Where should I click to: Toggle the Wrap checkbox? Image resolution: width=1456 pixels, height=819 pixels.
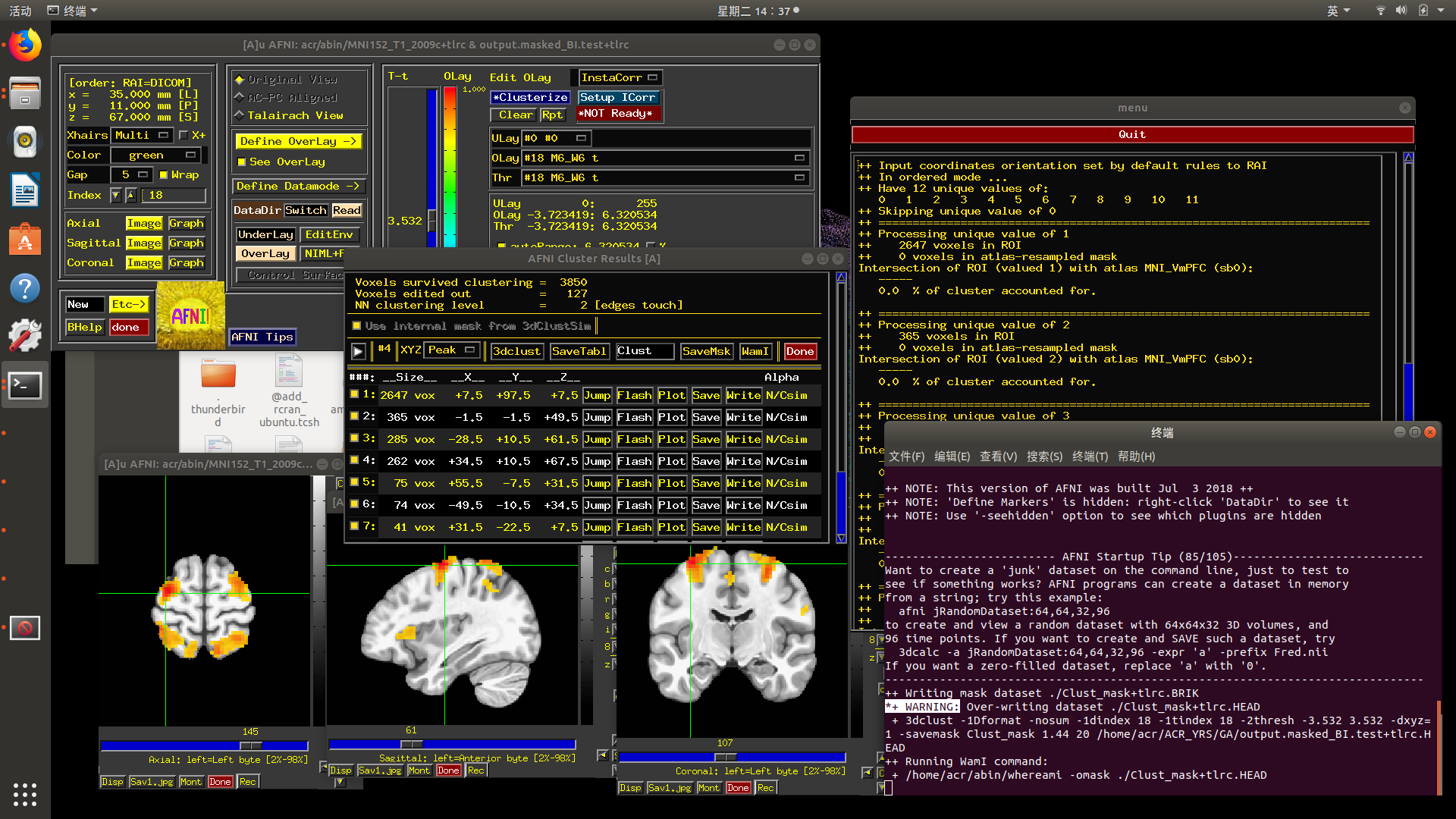[163, 174]
